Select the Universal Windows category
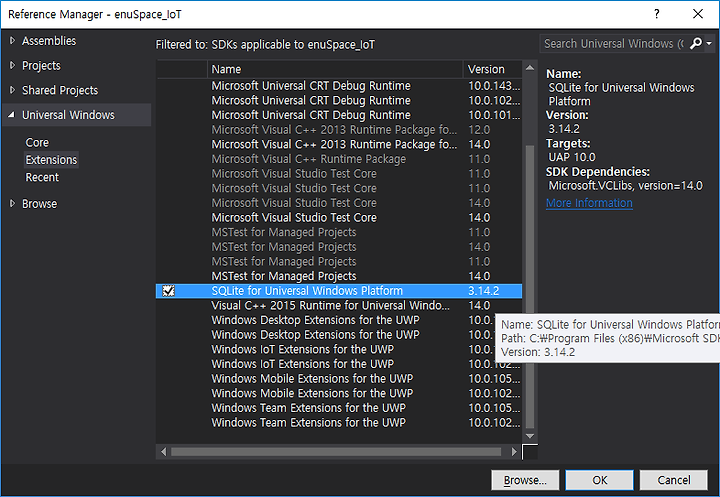Viewport: 720px width, 497px height. pos(68,115)
